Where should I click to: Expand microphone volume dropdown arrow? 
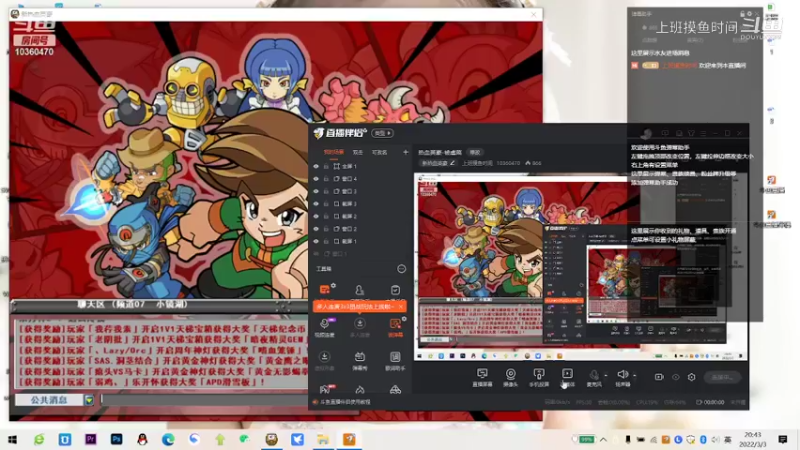(x=606, y=376)
